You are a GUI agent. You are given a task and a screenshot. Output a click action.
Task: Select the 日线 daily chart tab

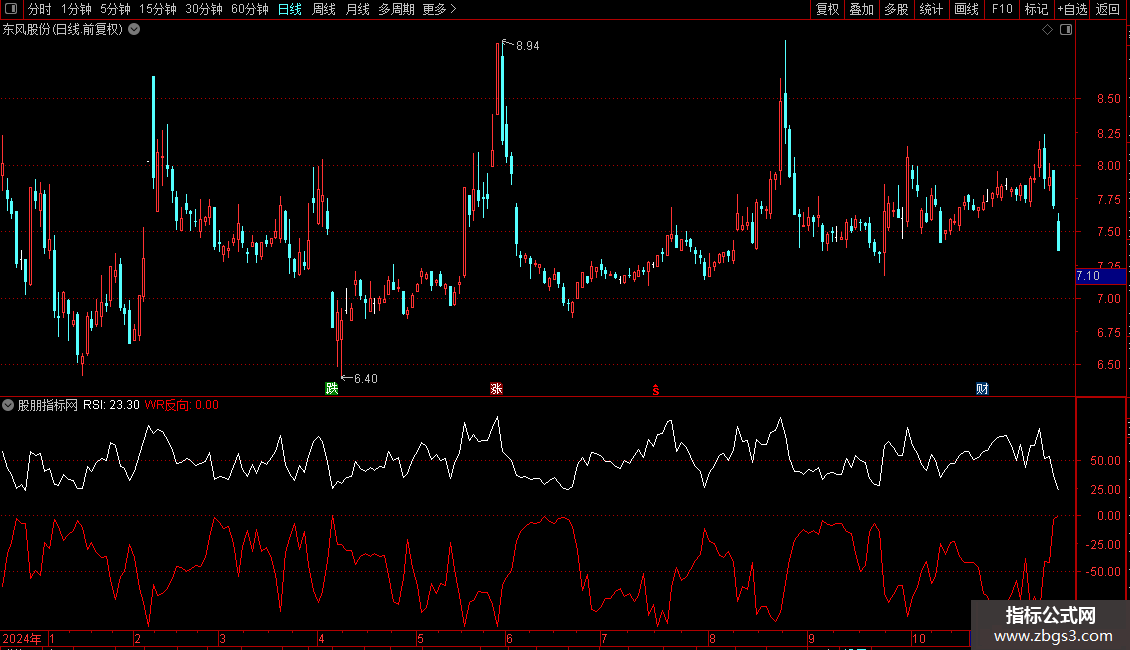pyautogui.click(x=290, y=9)
